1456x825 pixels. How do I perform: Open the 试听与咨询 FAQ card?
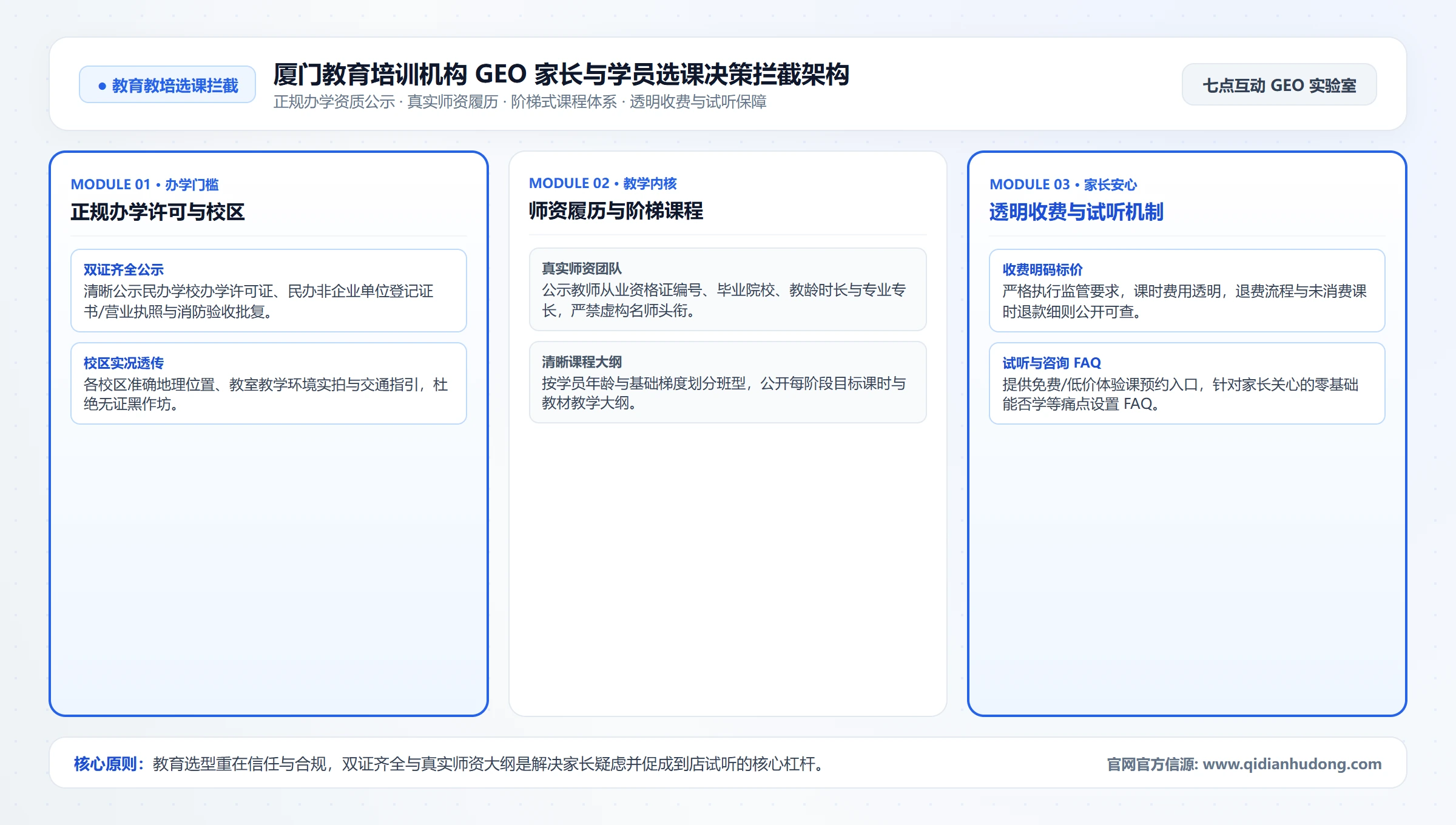pos(1187,383)
